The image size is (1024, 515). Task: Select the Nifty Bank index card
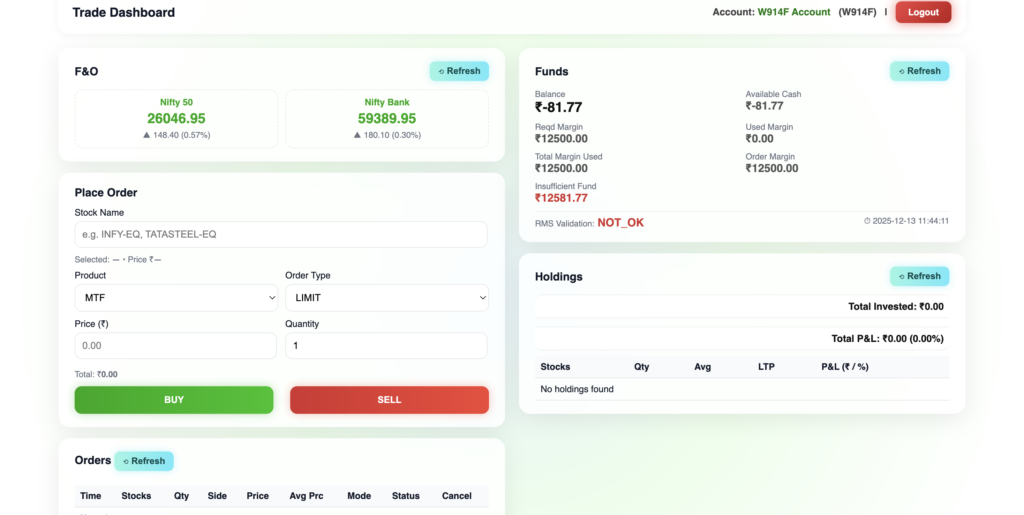(387, 119)
